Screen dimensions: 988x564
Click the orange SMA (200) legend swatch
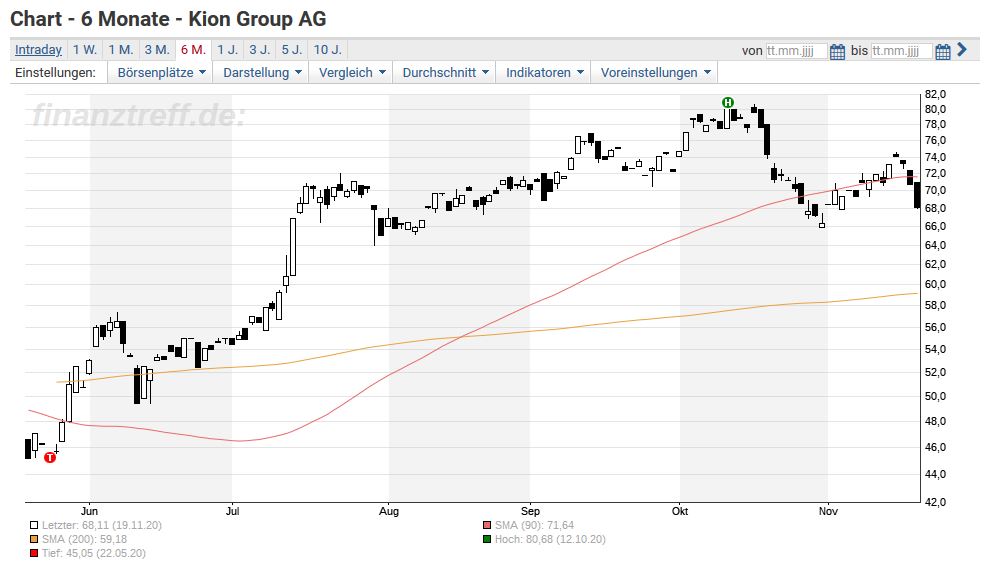coord(34,539)
